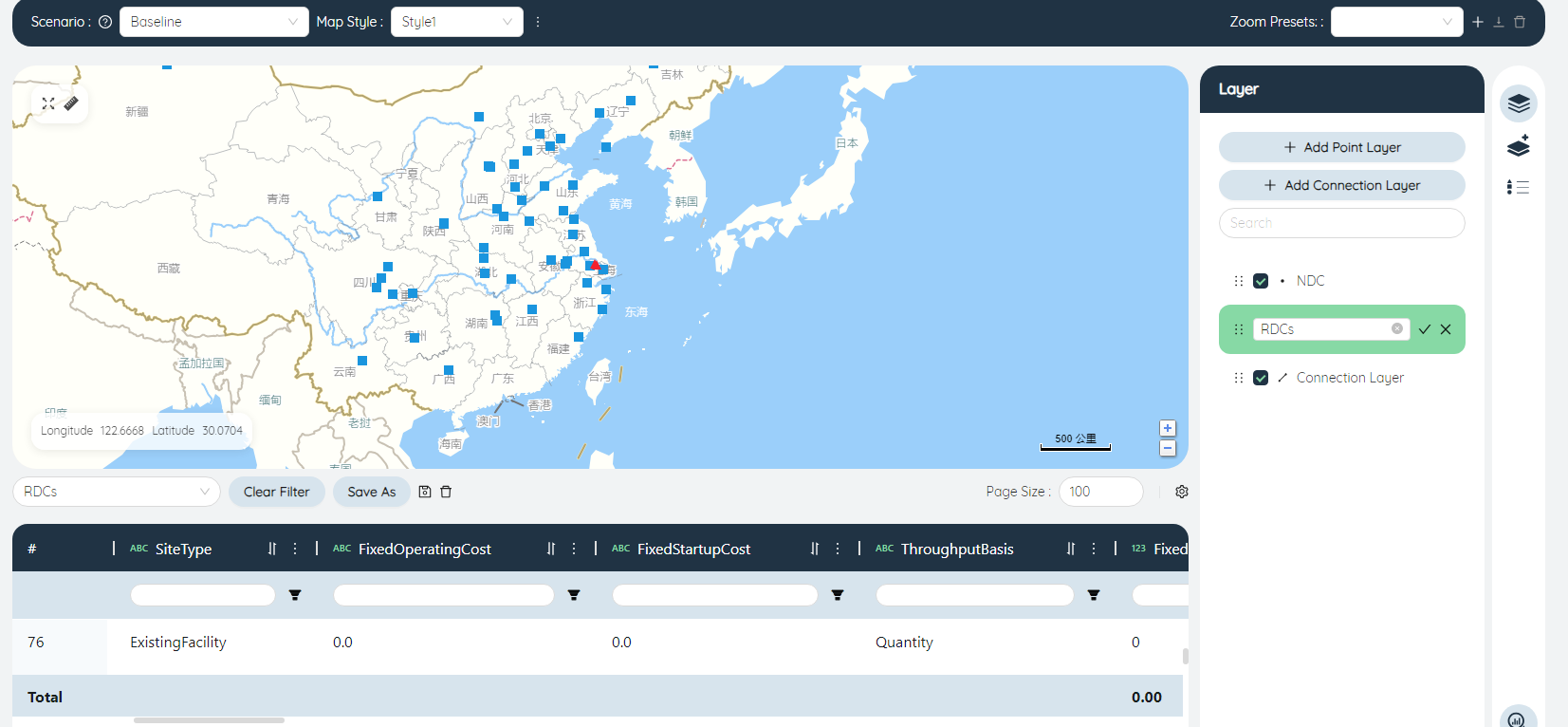Clear the RDCs layer name text
Viewport: 1568px width, 727px height.
[1397, 328]
